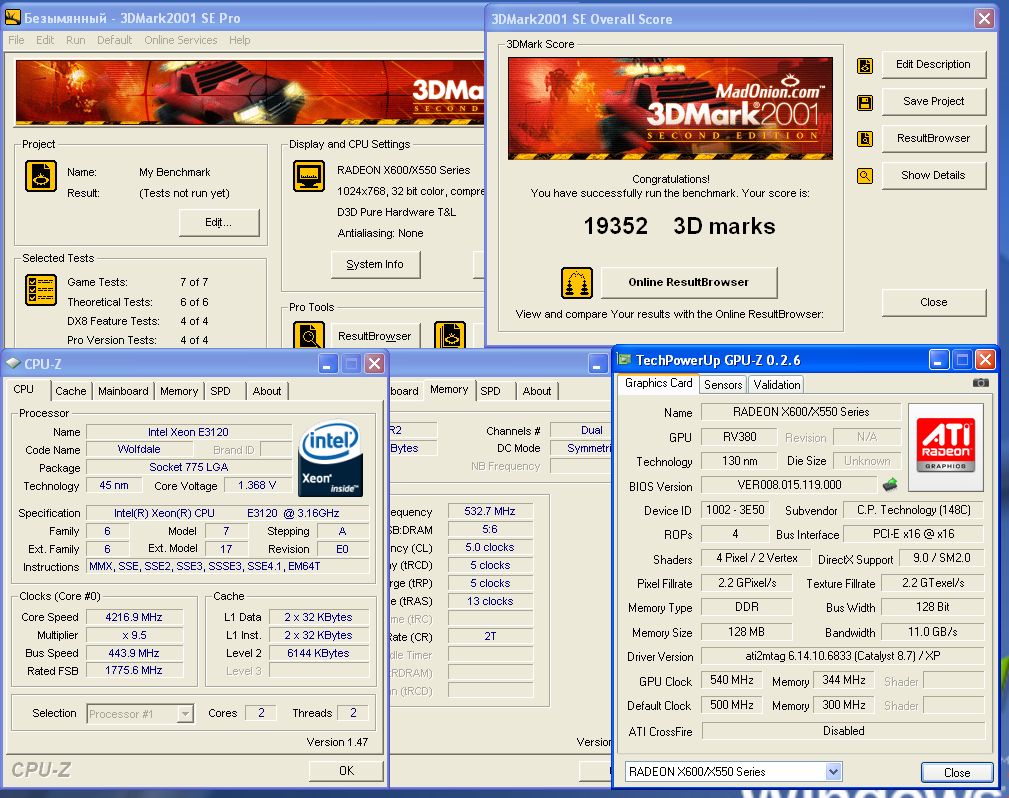Viewport: 1009px width, 798px height.
Task: Click Edit Description button
Action: (933, 64)
